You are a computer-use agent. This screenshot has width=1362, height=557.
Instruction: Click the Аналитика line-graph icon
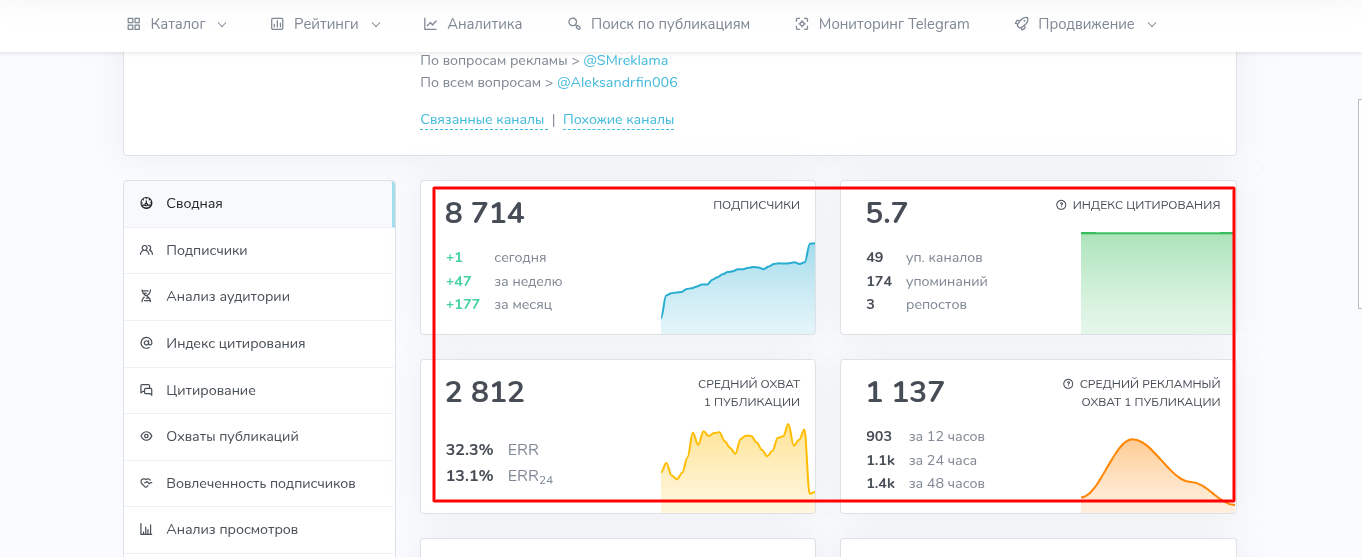coord(430,24)
